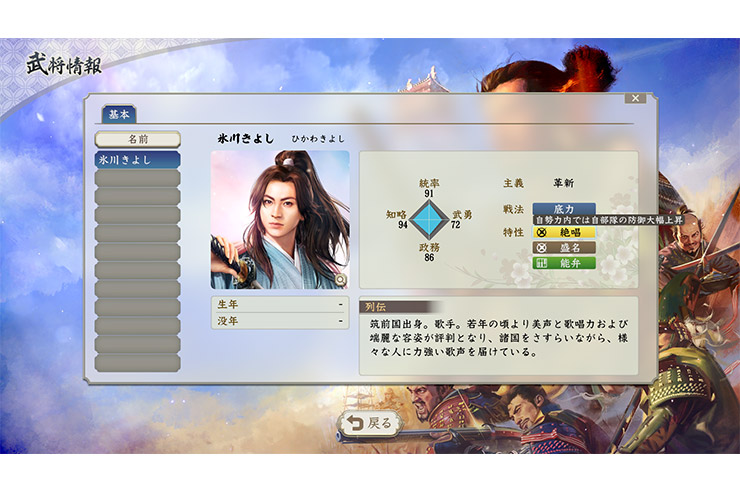
Task: Click the officer portrait image
Action: 280,220
